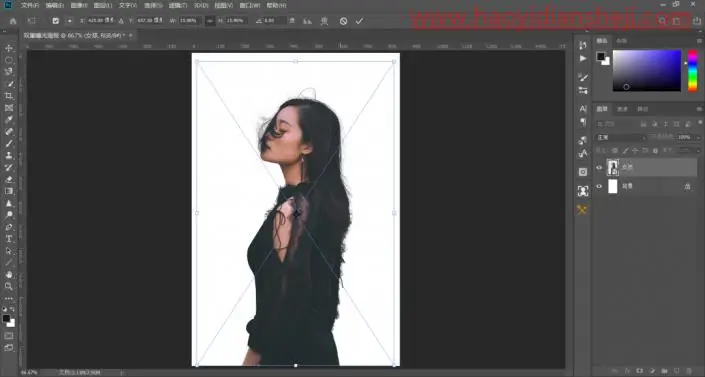Open the Layers panel flyout menu

699,109
